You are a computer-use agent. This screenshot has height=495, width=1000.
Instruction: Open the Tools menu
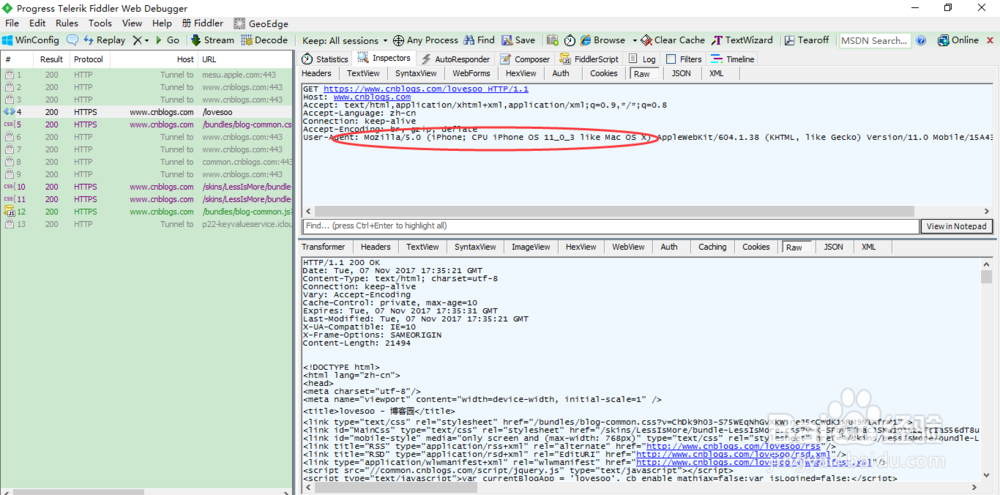pos(100,23)
